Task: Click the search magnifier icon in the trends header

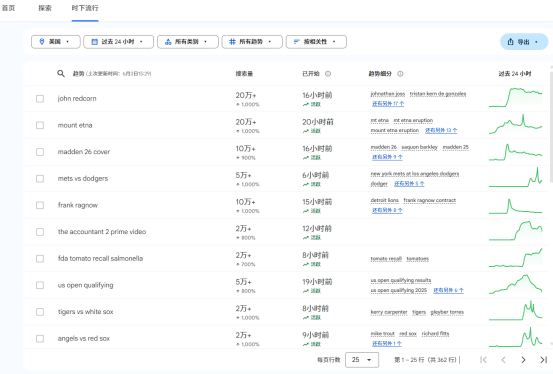Action: [61, 73]
